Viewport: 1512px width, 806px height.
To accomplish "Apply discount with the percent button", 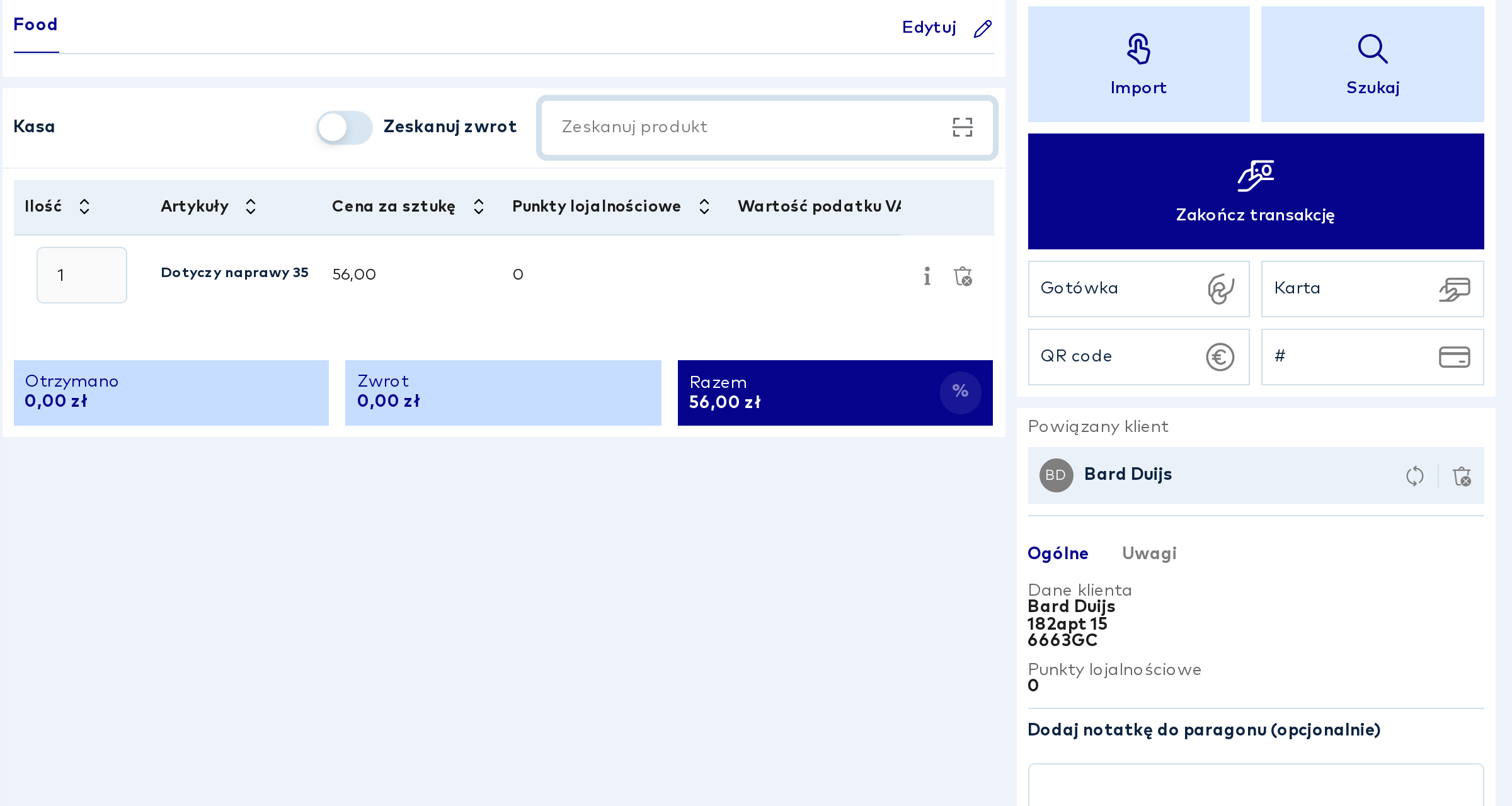I will pyautogui.click(x=960, y=392).
